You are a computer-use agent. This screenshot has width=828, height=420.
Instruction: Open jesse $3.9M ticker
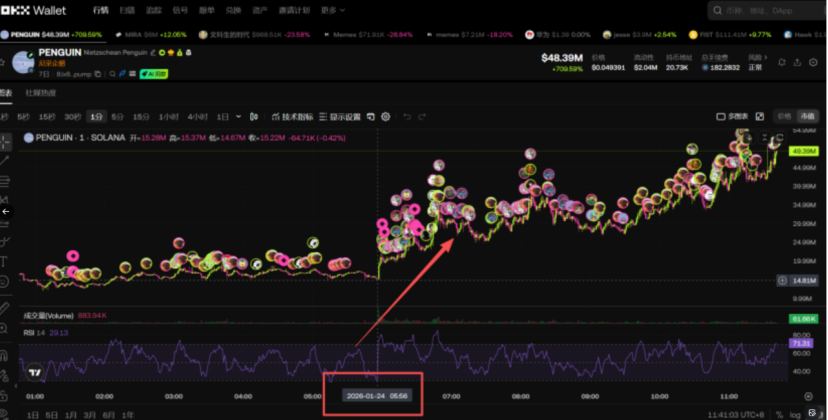639,35
